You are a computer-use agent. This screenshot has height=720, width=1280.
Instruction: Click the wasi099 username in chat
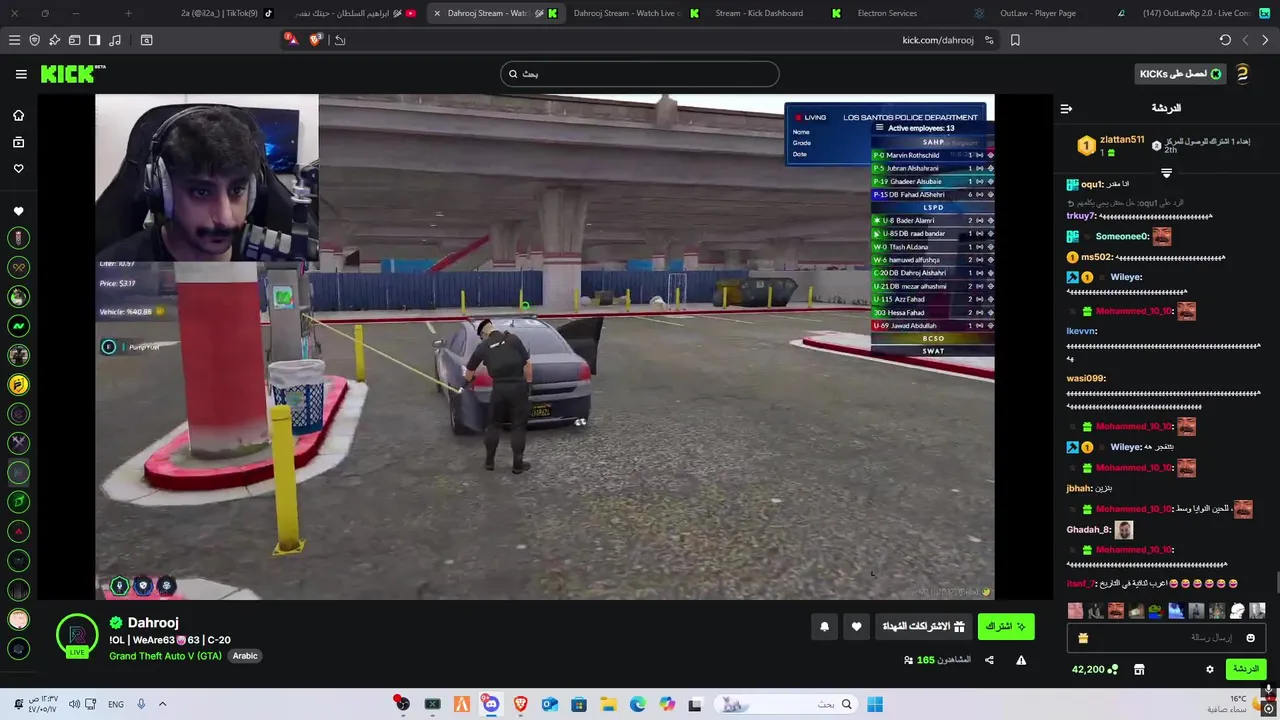[1085, 378]
